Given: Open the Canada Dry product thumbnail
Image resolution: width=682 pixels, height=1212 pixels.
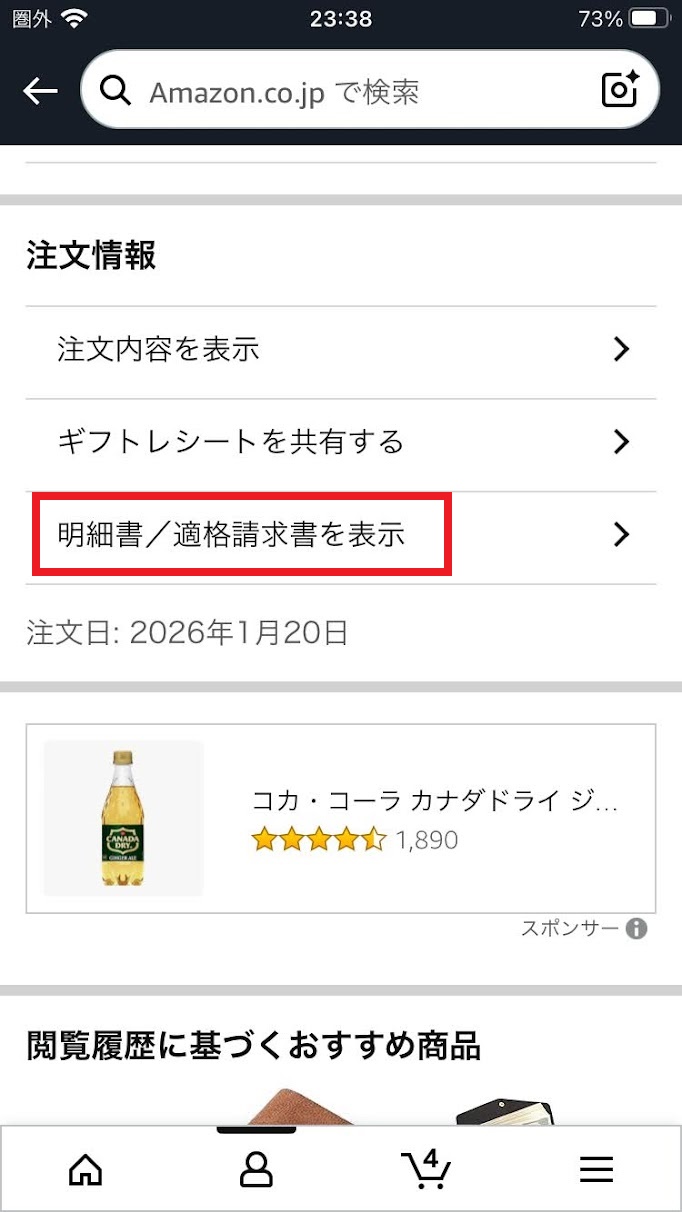Looking at the screenshot, I should point(123,818).
